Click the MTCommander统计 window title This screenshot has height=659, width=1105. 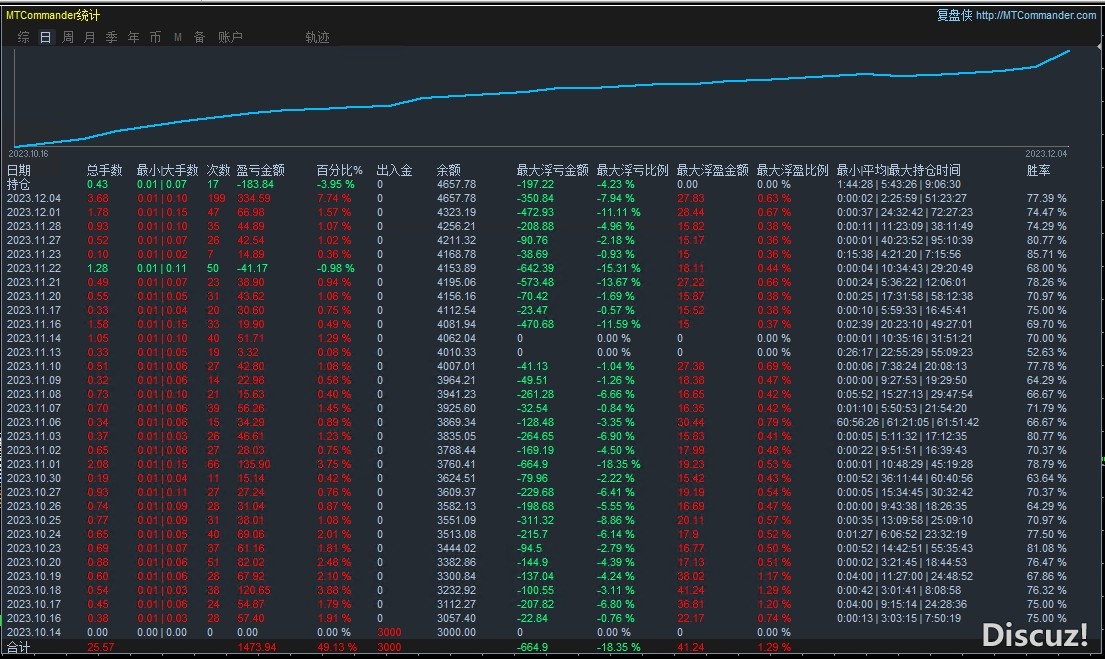click(x=53, y=15)
